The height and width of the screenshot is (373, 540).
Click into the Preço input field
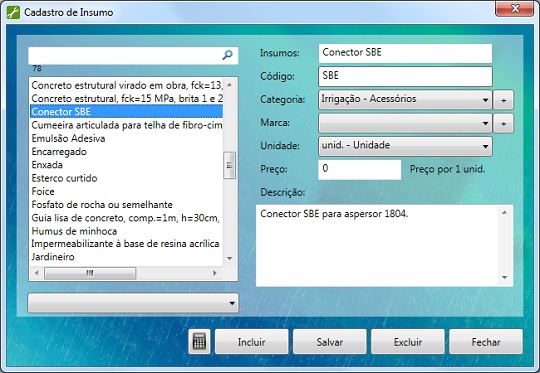click(360, 169)
